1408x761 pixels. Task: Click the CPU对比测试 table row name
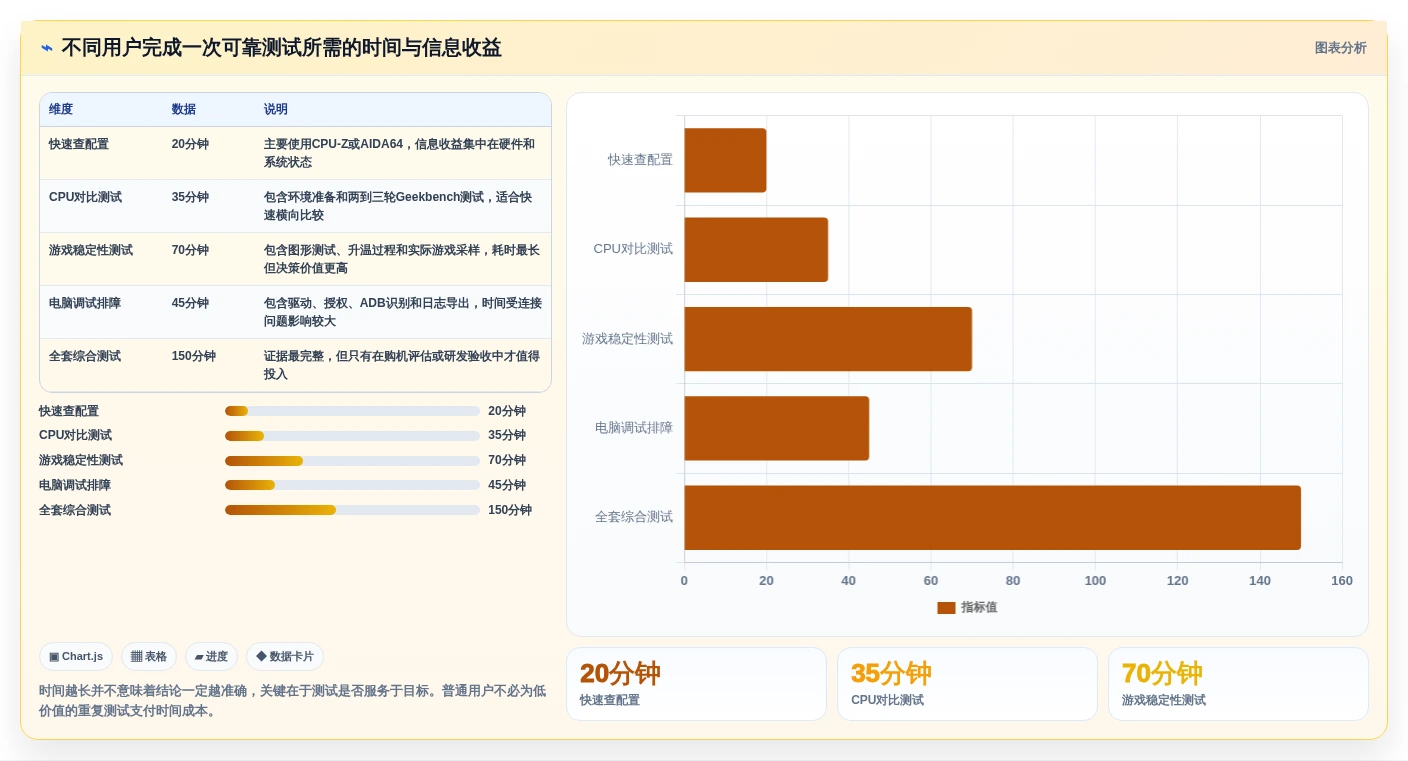point(85,197)
